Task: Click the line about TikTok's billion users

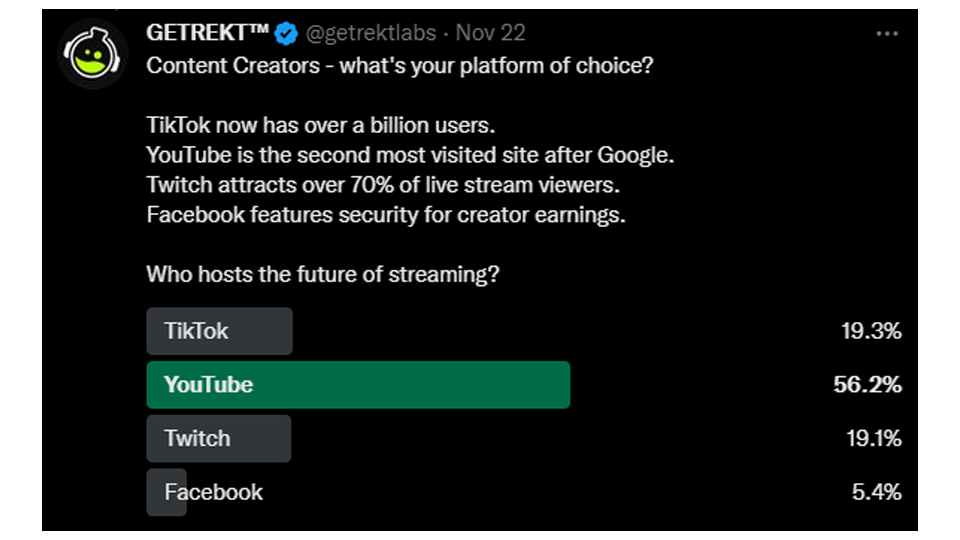Action: tap(321, 127)
